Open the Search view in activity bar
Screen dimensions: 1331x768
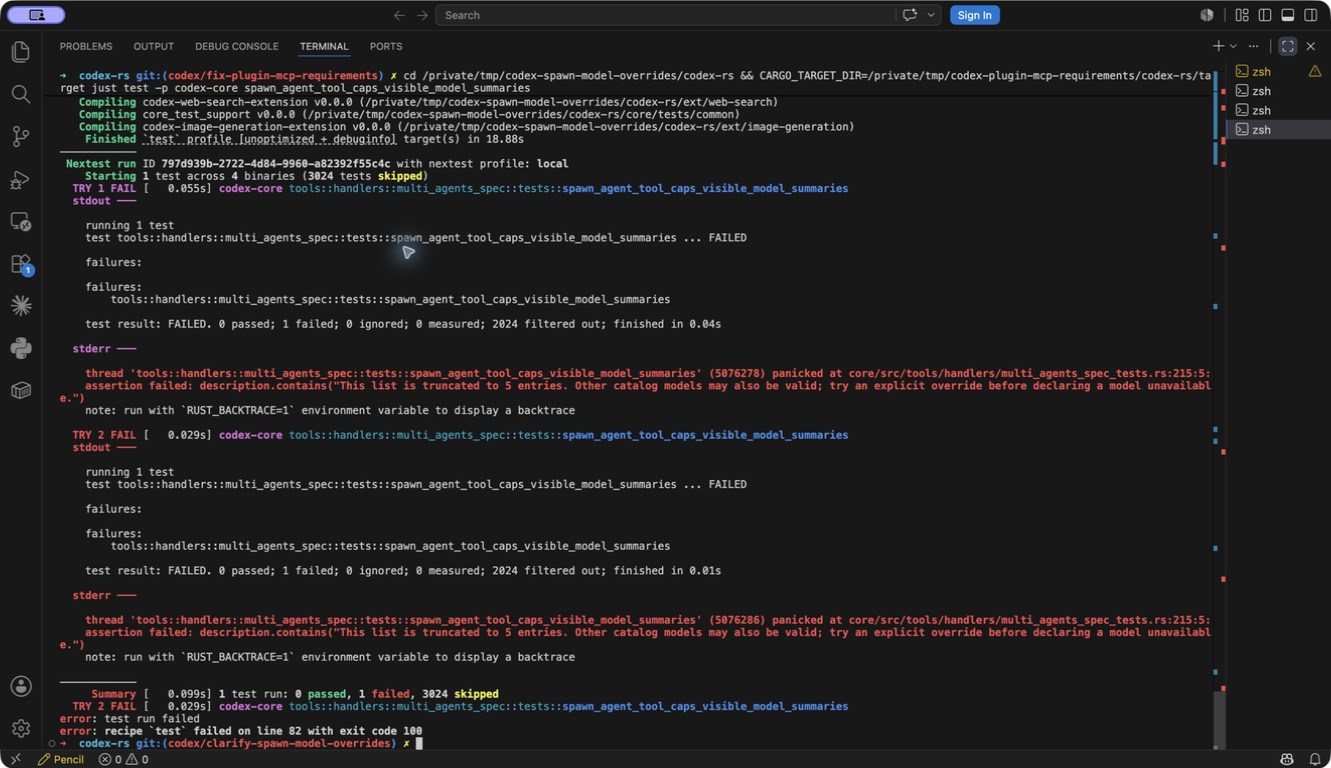tap(20, 94)
